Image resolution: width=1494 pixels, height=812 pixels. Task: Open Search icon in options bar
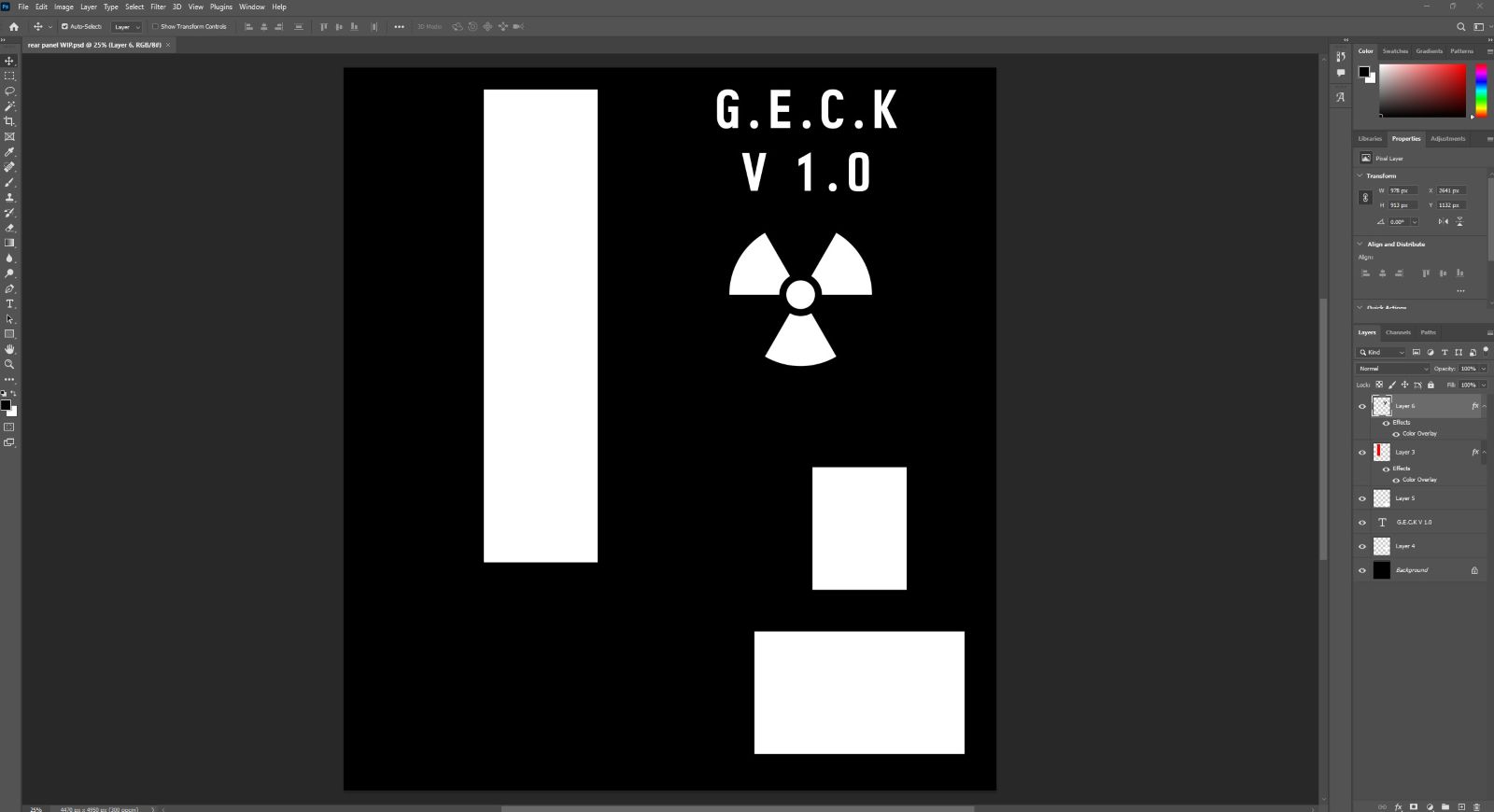pos(1461,26)
